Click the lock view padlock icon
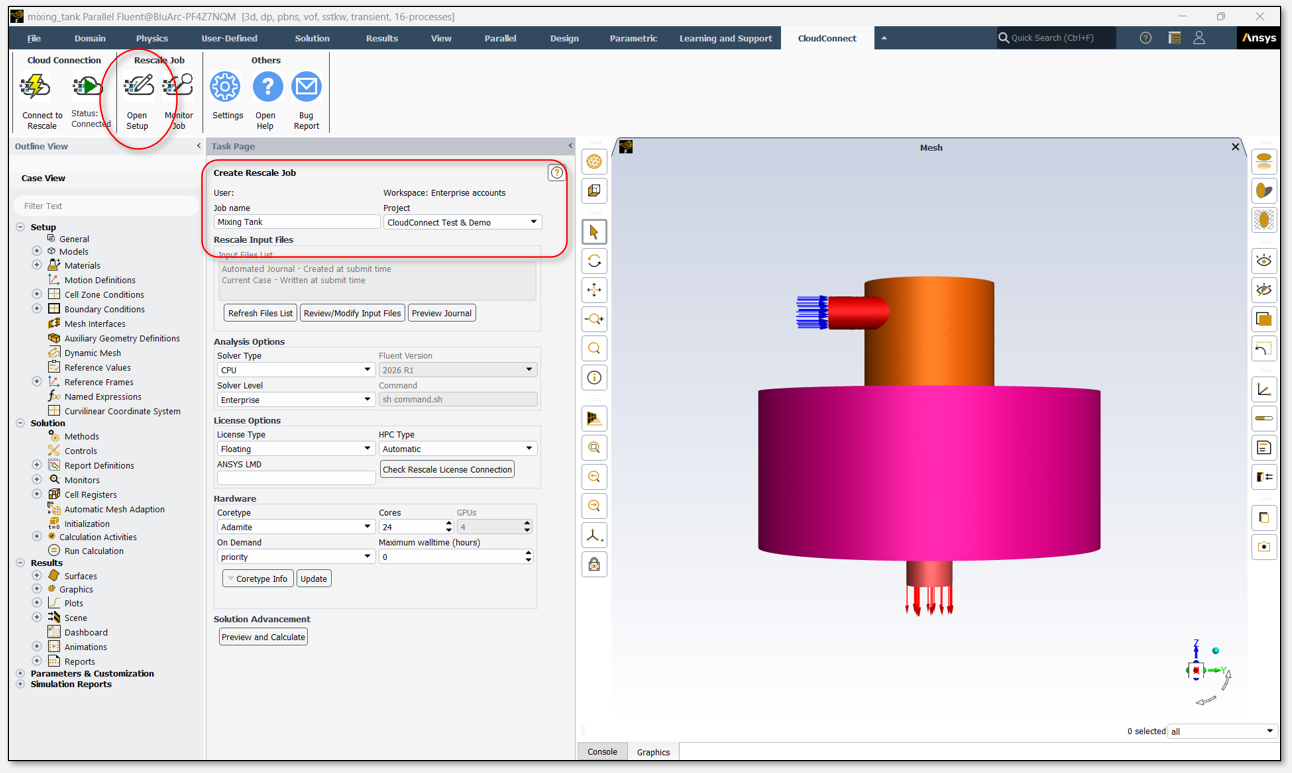This screenshot has height=773, width=1292. tap(594, 565)
